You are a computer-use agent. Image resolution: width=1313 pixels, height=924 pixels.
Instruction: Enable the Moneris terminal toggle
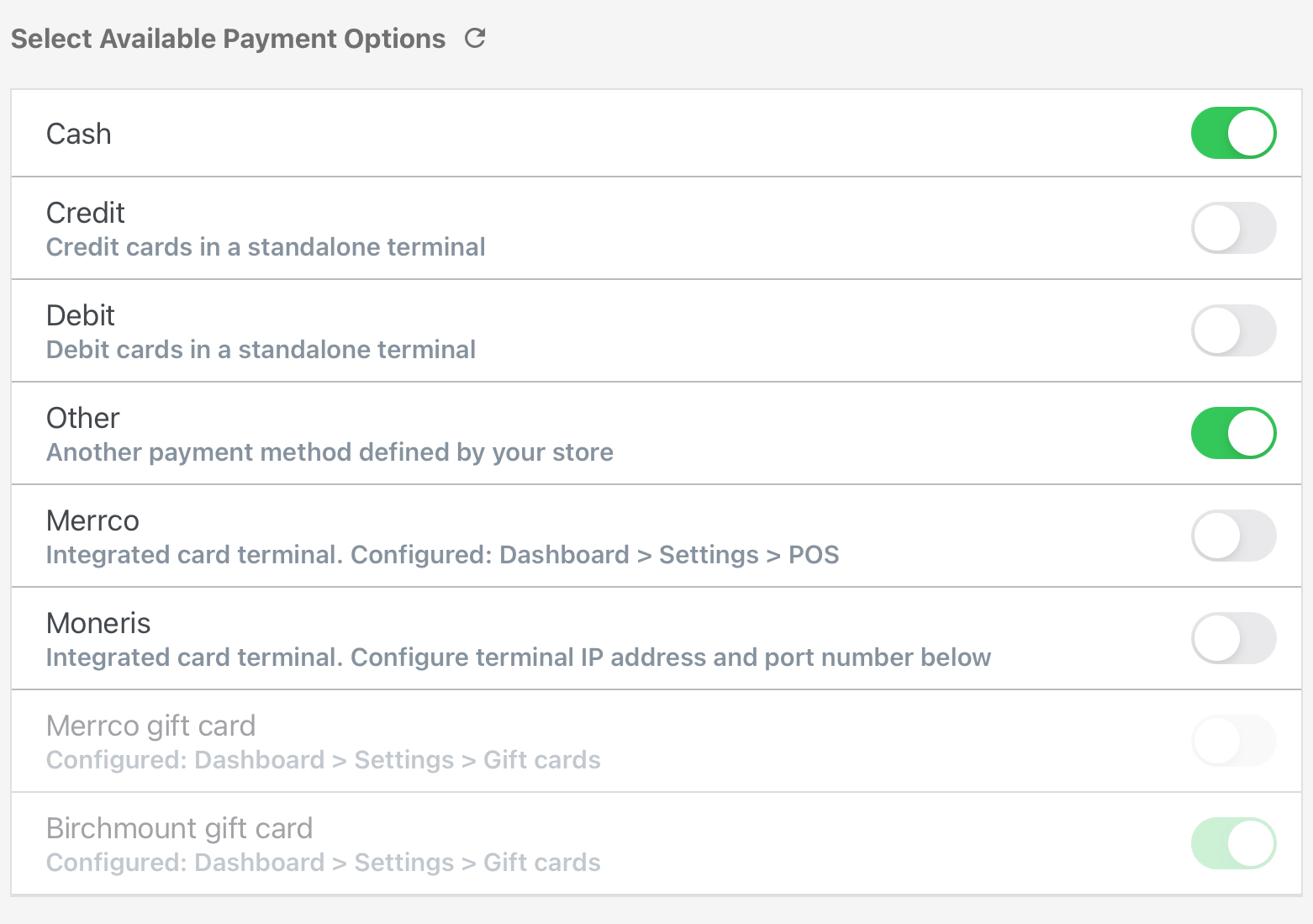(x=1233, y=638)
